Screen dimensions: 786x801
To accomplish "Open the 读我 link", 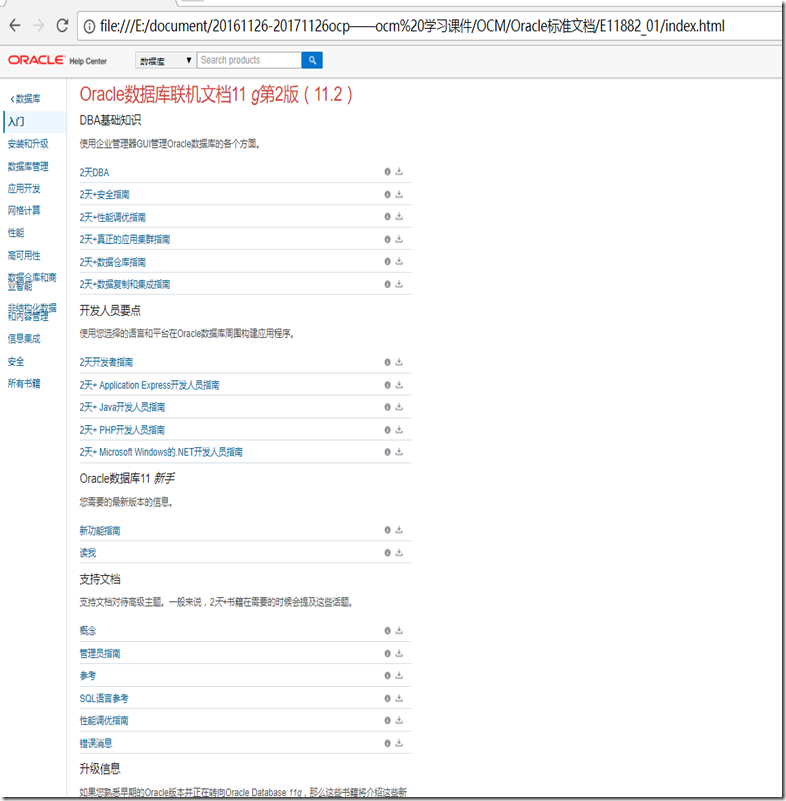I will point(88,553).
